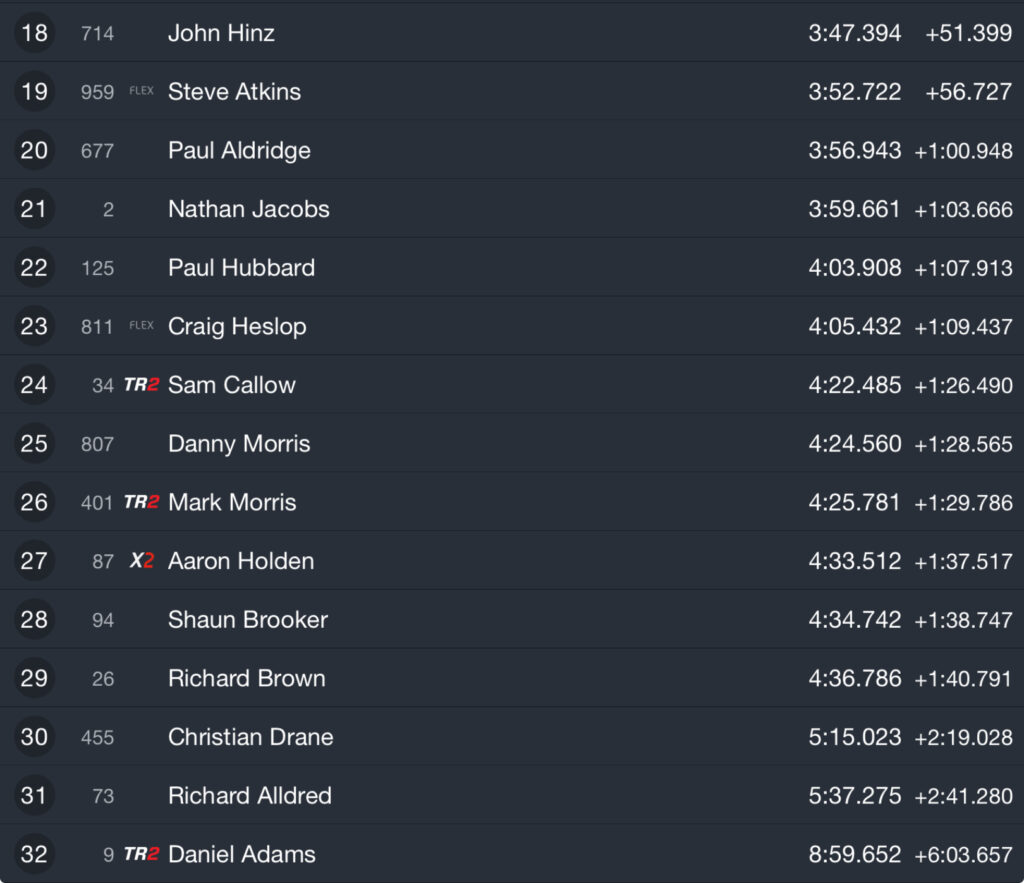Click position 25 circle badge
Screen dimensions: 1024x883
[x=34, y=443]
